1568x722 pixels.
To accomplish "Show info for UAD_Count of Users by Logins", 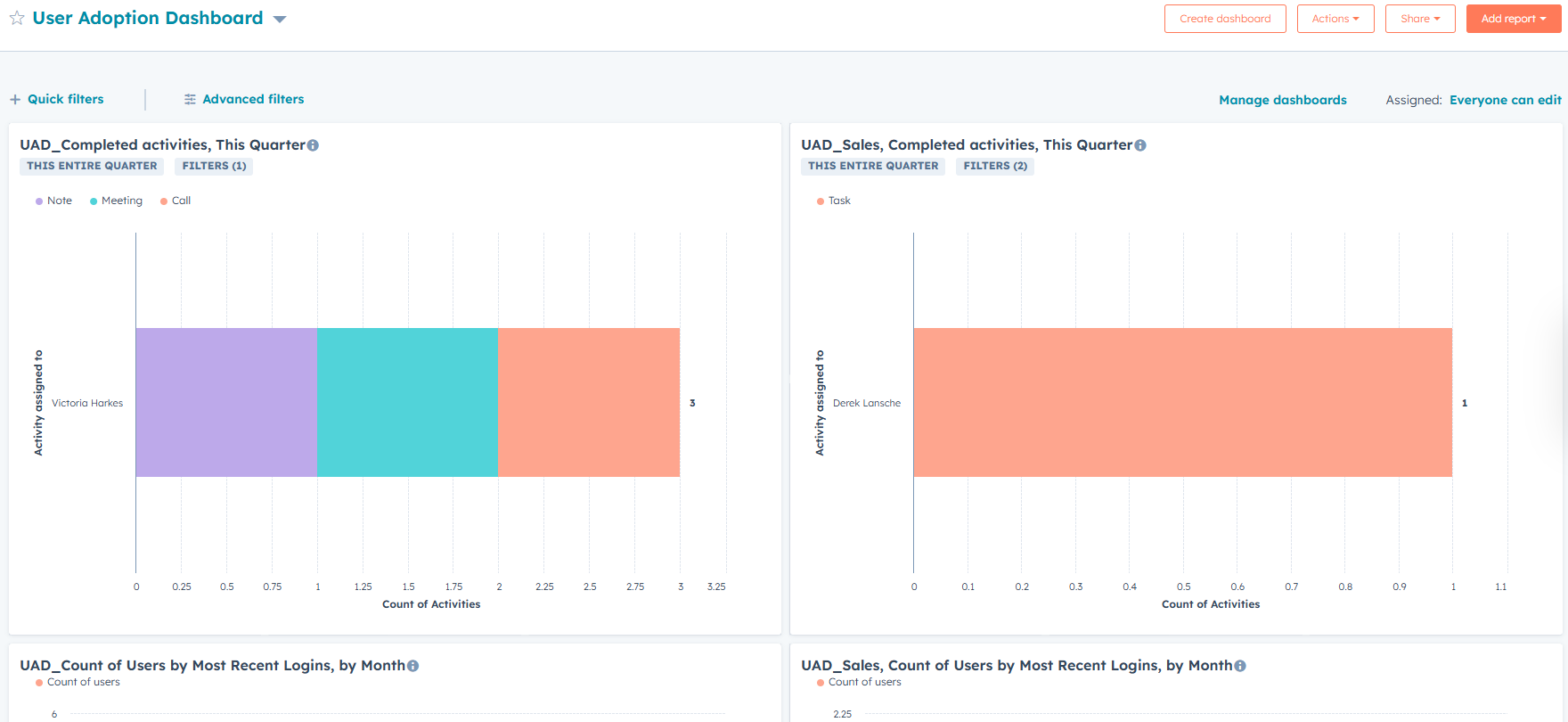I will 412,666.
